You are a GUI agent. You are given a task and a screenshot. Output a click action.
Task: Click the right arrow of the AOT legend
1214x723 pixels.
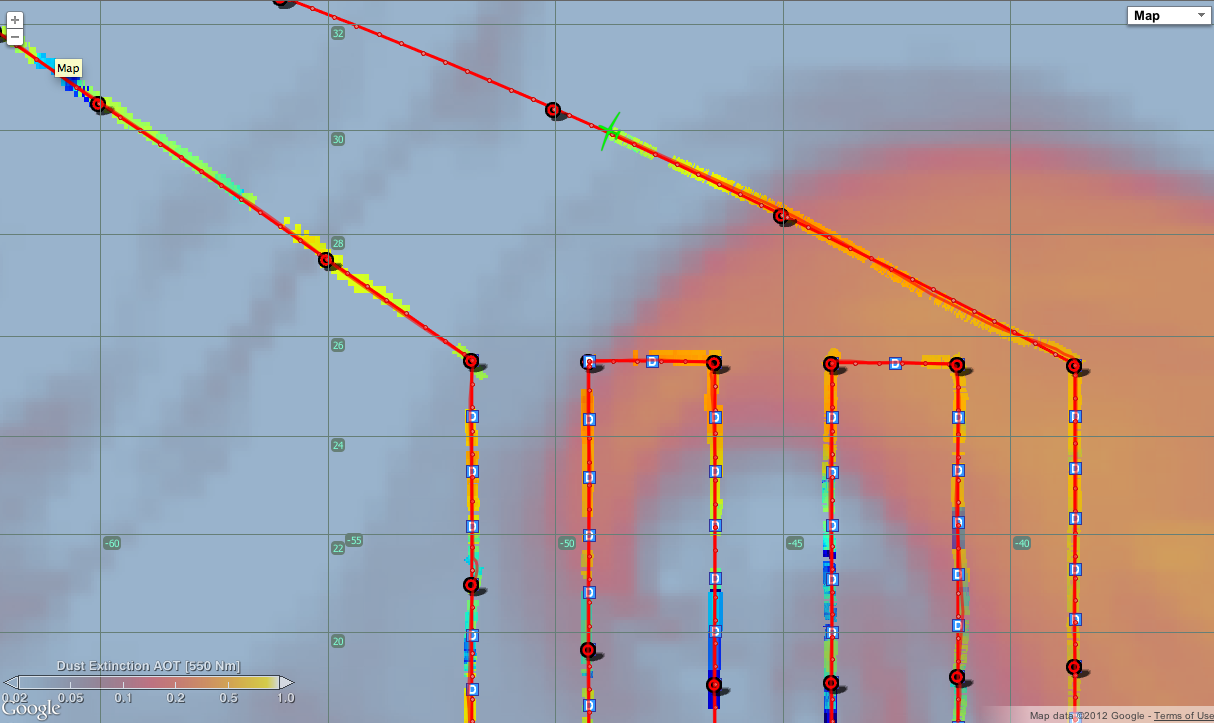287,682
